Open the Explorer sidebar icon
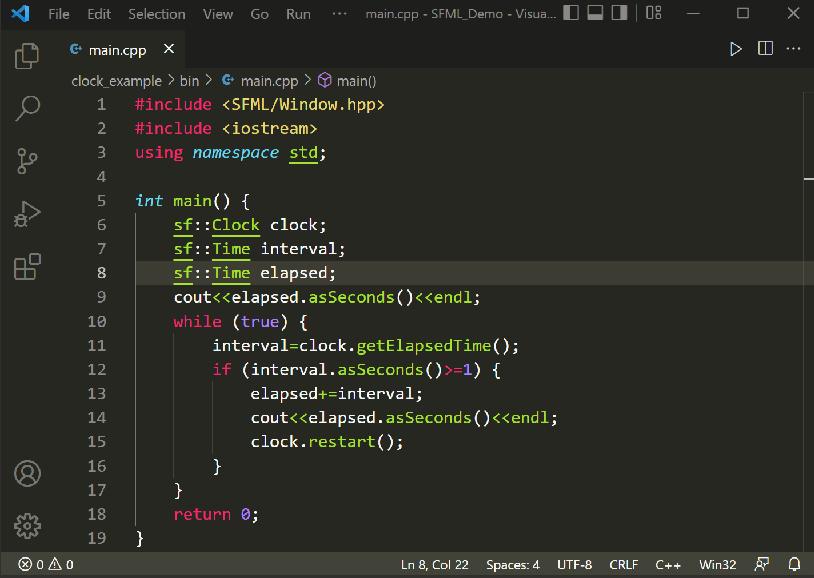 click(x=27, y=58)
